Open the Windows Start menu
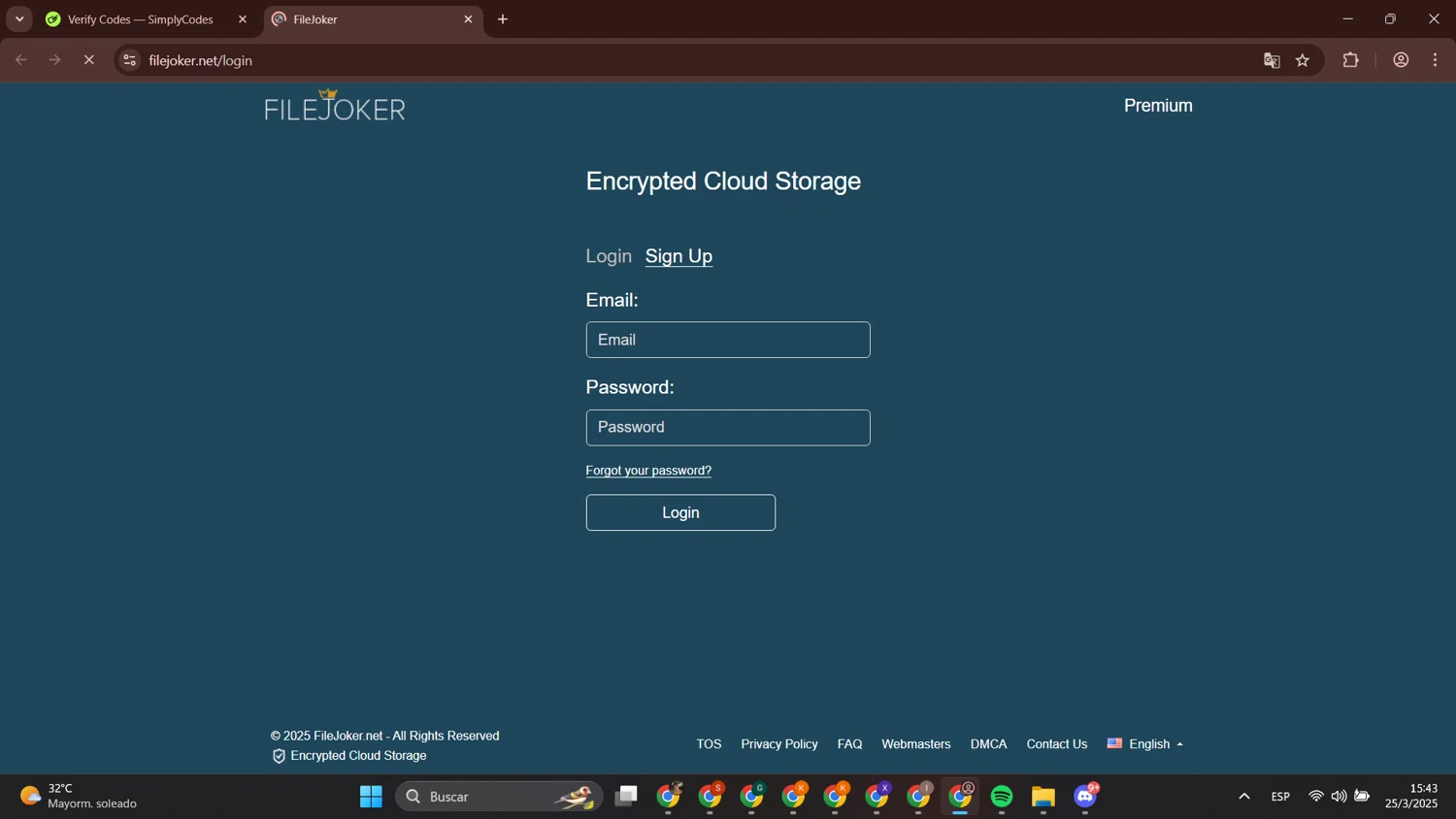Image resolution: width=1456 pixels, height=819 pixels. (371, 797)
